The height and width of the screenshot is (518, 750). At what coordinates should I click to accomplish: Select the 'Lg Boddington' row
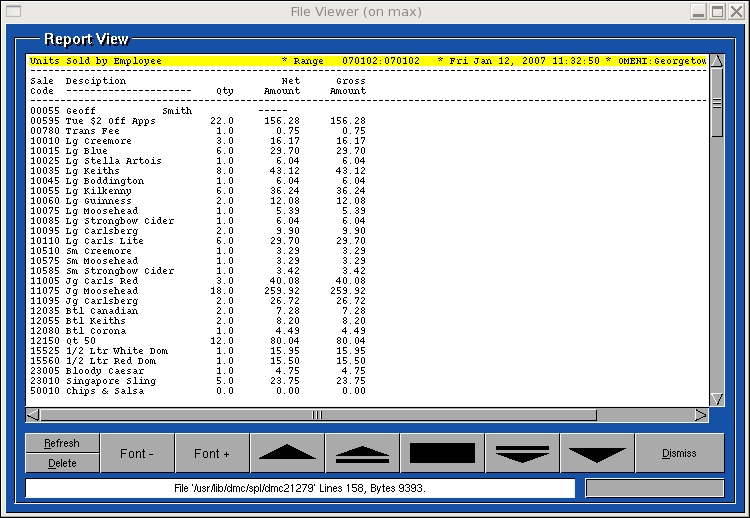coord(198,181)
